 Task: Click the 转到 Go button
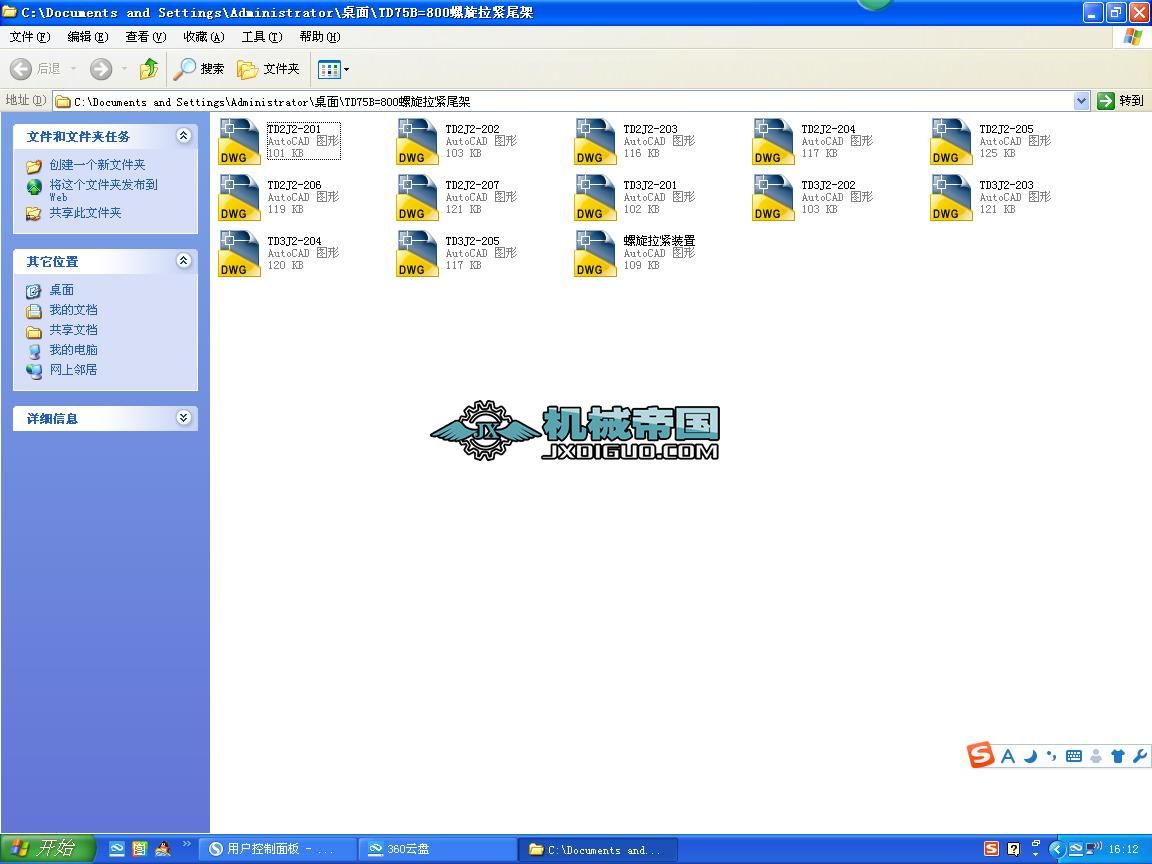(x=1120, y=101)
